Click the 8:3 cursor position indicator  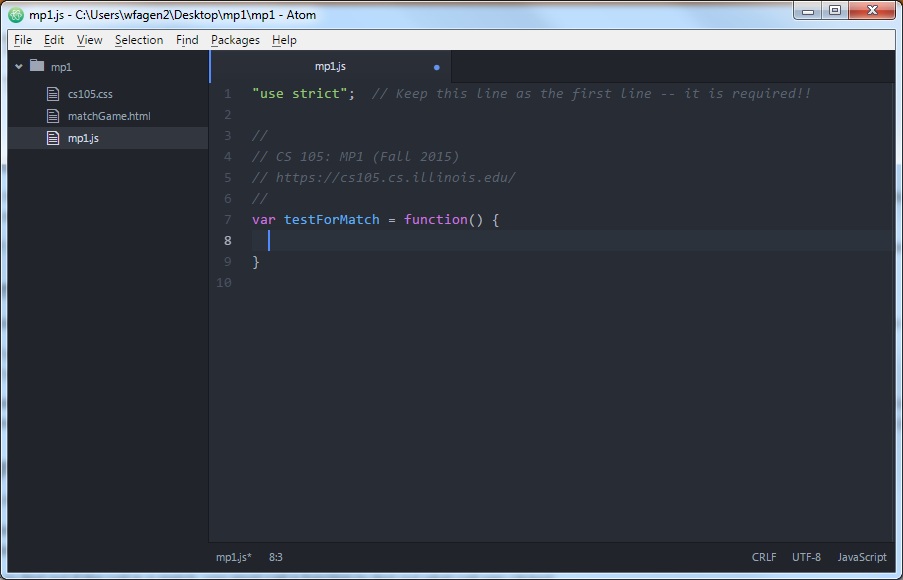pyautogui.click(x=276, y=557)
